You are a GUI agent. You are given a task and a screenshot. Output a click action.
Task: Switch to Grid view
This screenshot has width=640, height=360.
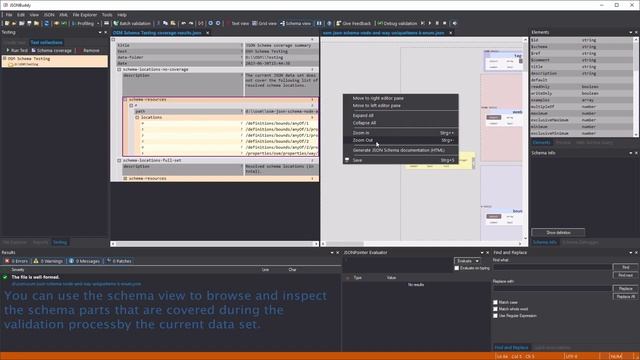(264, 23)
